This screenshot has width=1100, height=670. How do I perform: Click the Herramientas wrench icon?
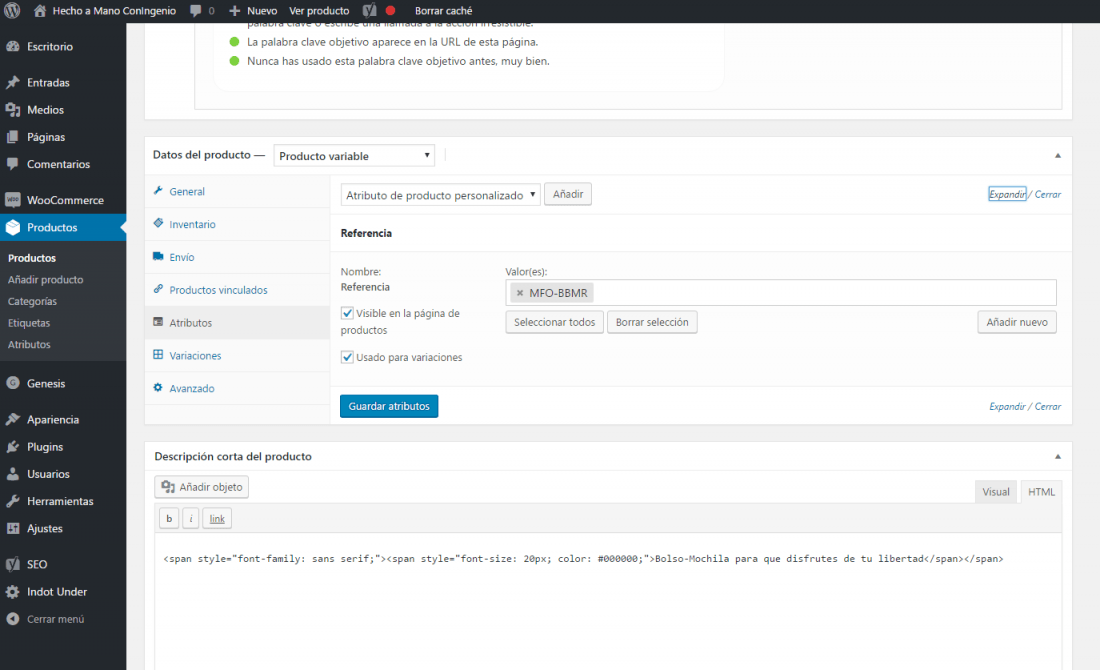tap(13, 501)
